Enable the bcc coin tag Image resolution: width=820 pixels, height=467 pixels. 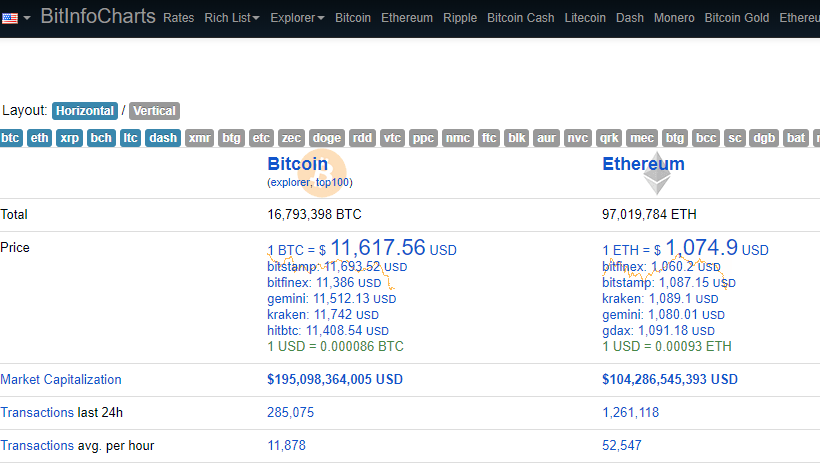pyautogui.click(x=706, y=138)
